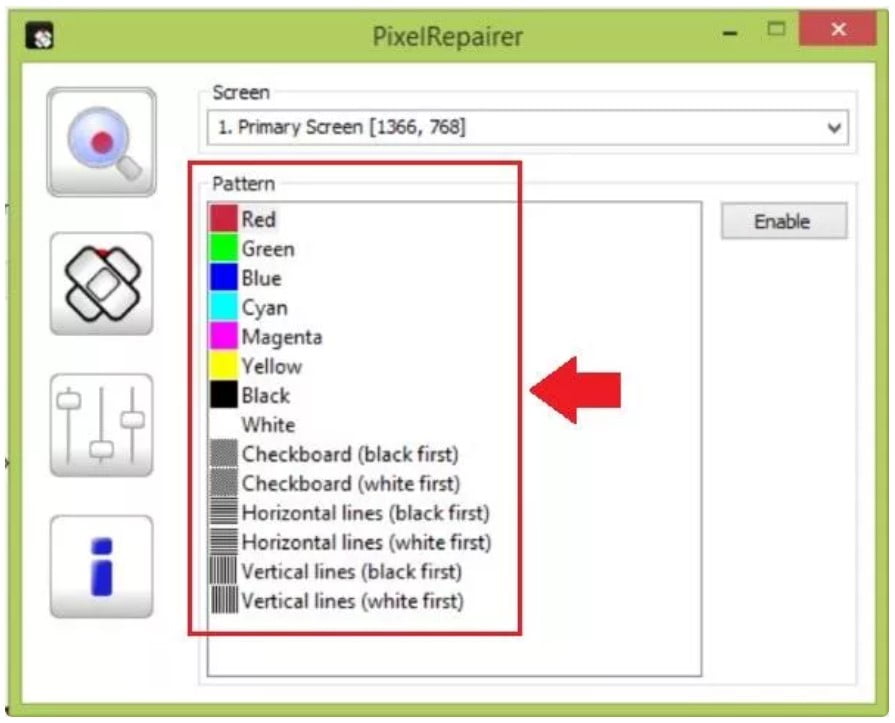Click the Enable button

click(x=784, y=221)
